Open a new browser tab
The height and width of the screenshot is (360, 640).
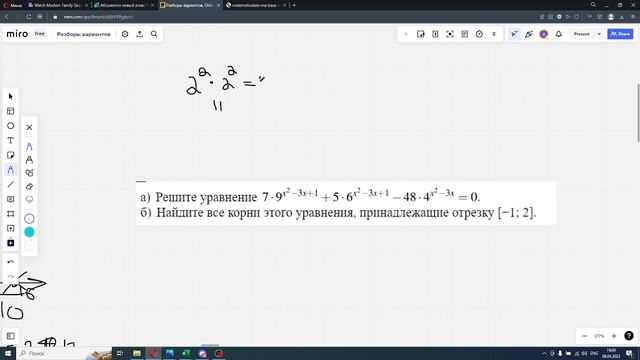pos(294,5)
